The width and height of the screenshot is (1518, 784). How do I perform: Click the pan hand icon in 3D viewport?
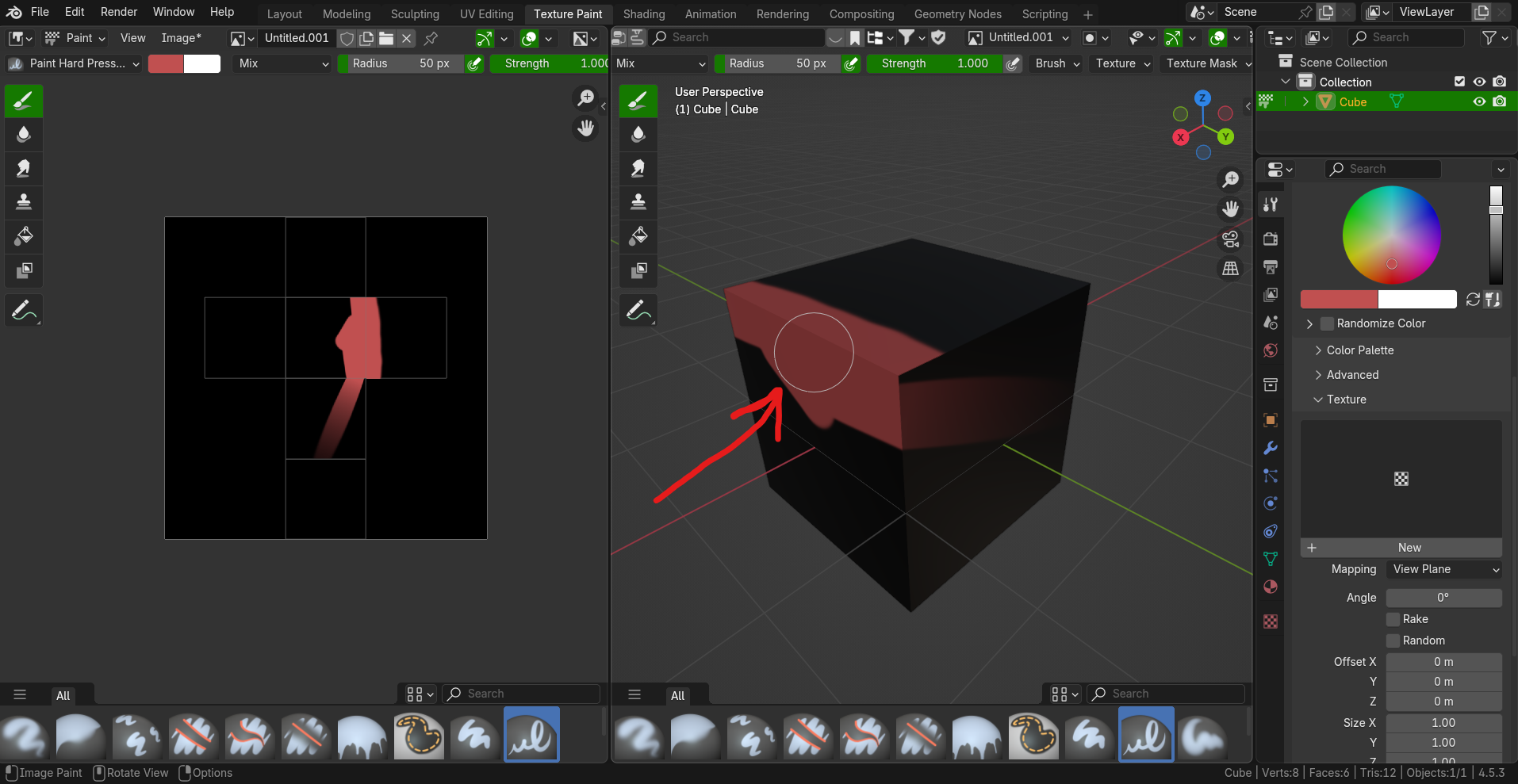coord(1230,208)
